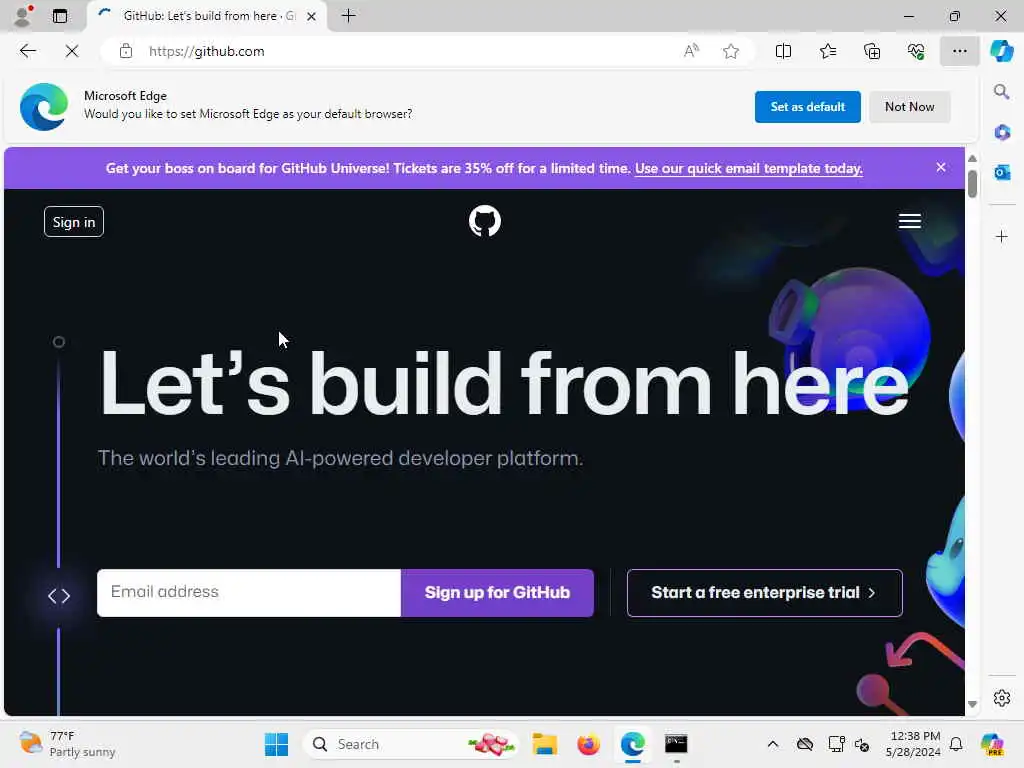Open the tab actions menu icon
The image size is (1024, 768).
(60, 16)
